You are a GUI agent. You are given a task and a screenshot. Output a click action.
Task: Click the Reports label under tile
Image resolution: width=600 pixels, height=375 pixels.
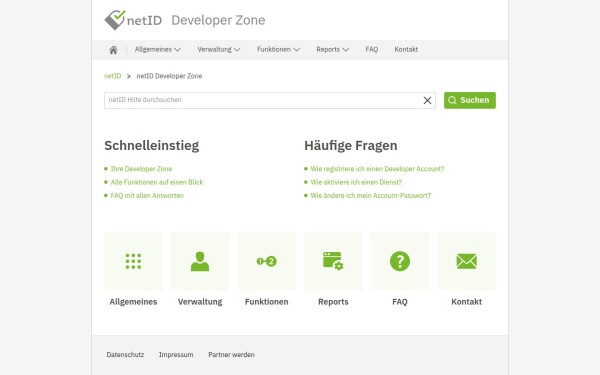coord(333,302)
